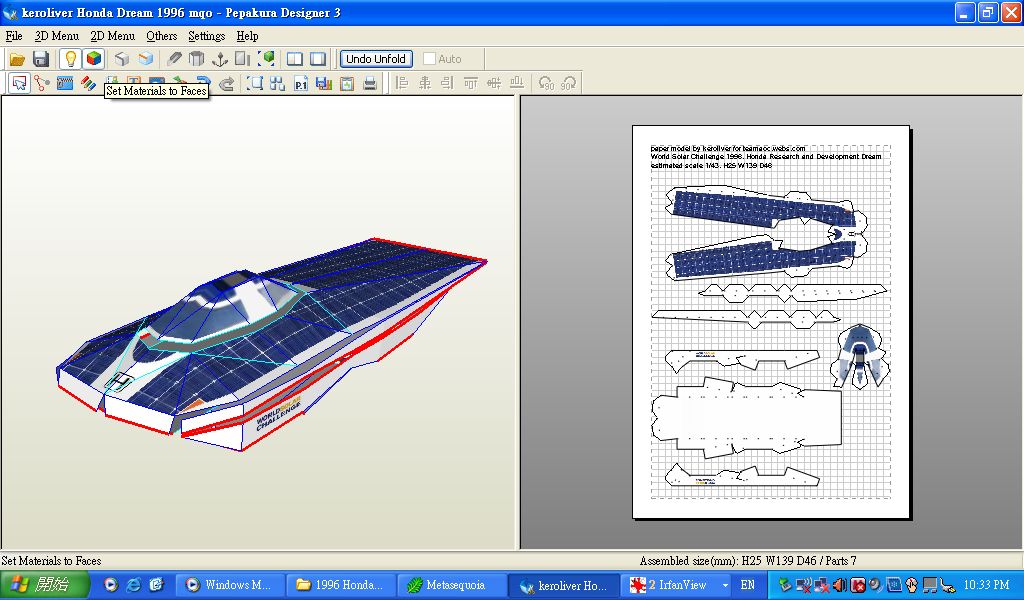1024x600 pixels.
Task: Save the project with the floppy disk icon
Action: [41, 59]
